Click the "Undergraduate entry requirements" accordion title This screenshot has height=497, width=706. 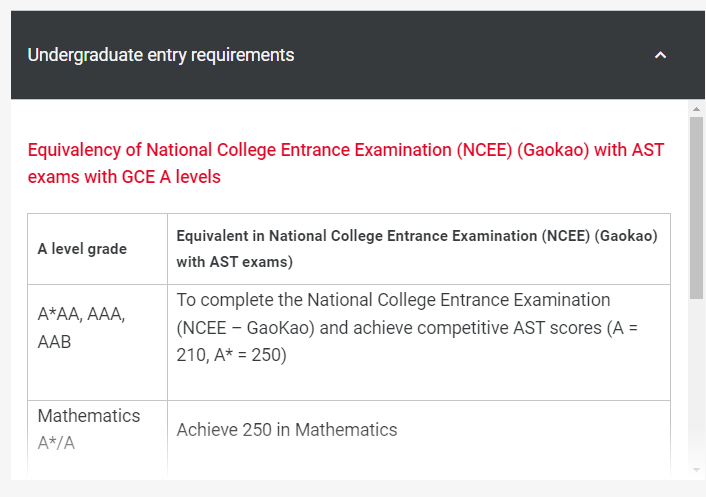(161, 55)
